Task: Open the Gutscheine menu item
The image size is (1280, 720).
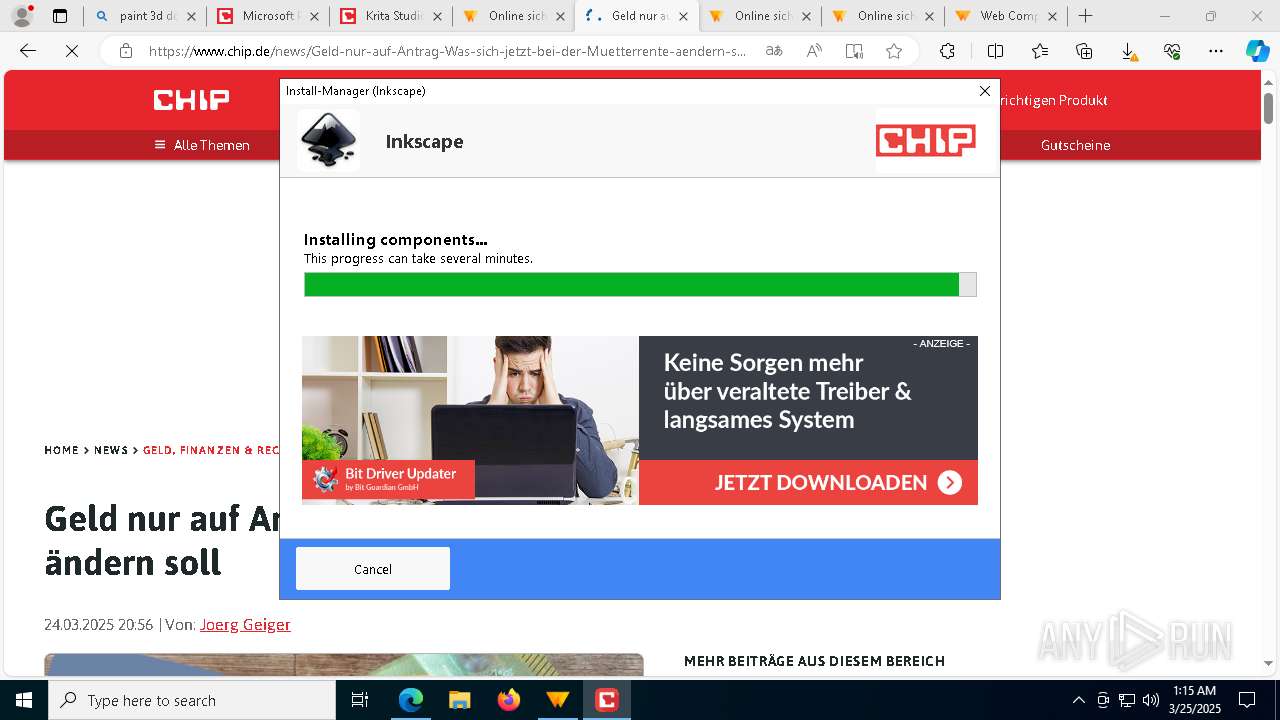Action: pos(1075,145)
